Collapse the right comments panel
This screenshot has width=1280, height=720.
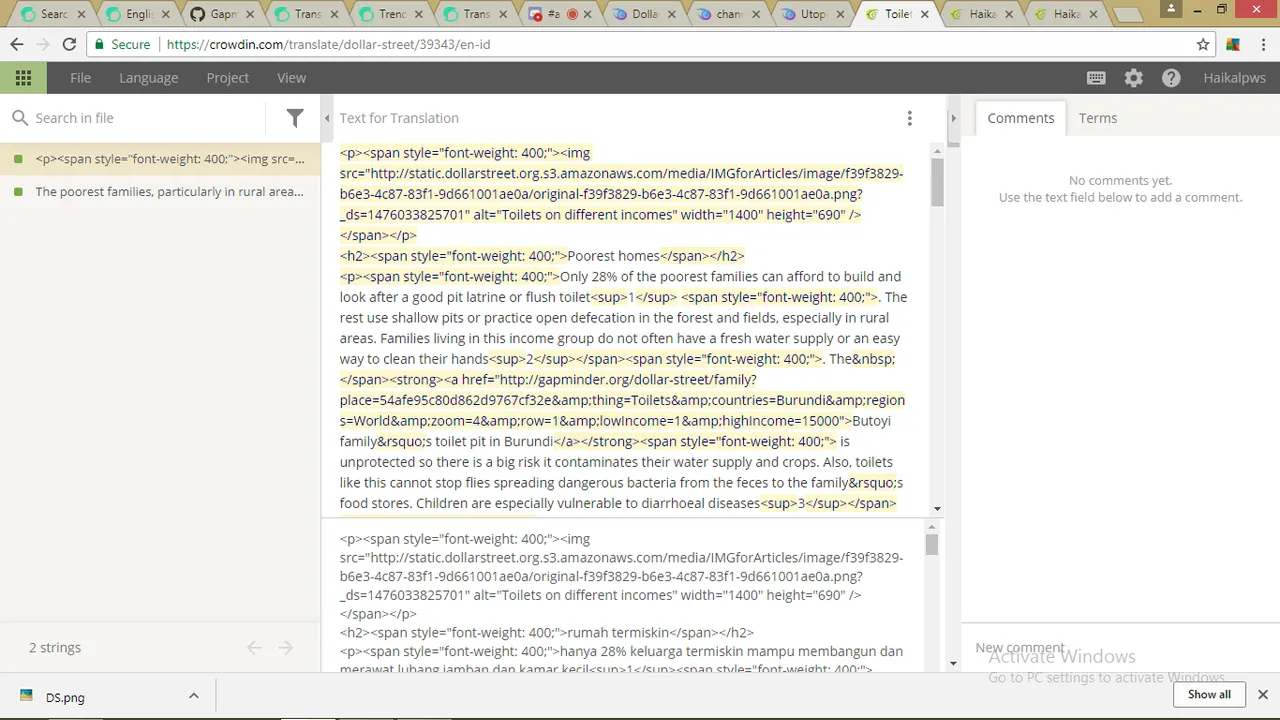[x=953, y=118]
